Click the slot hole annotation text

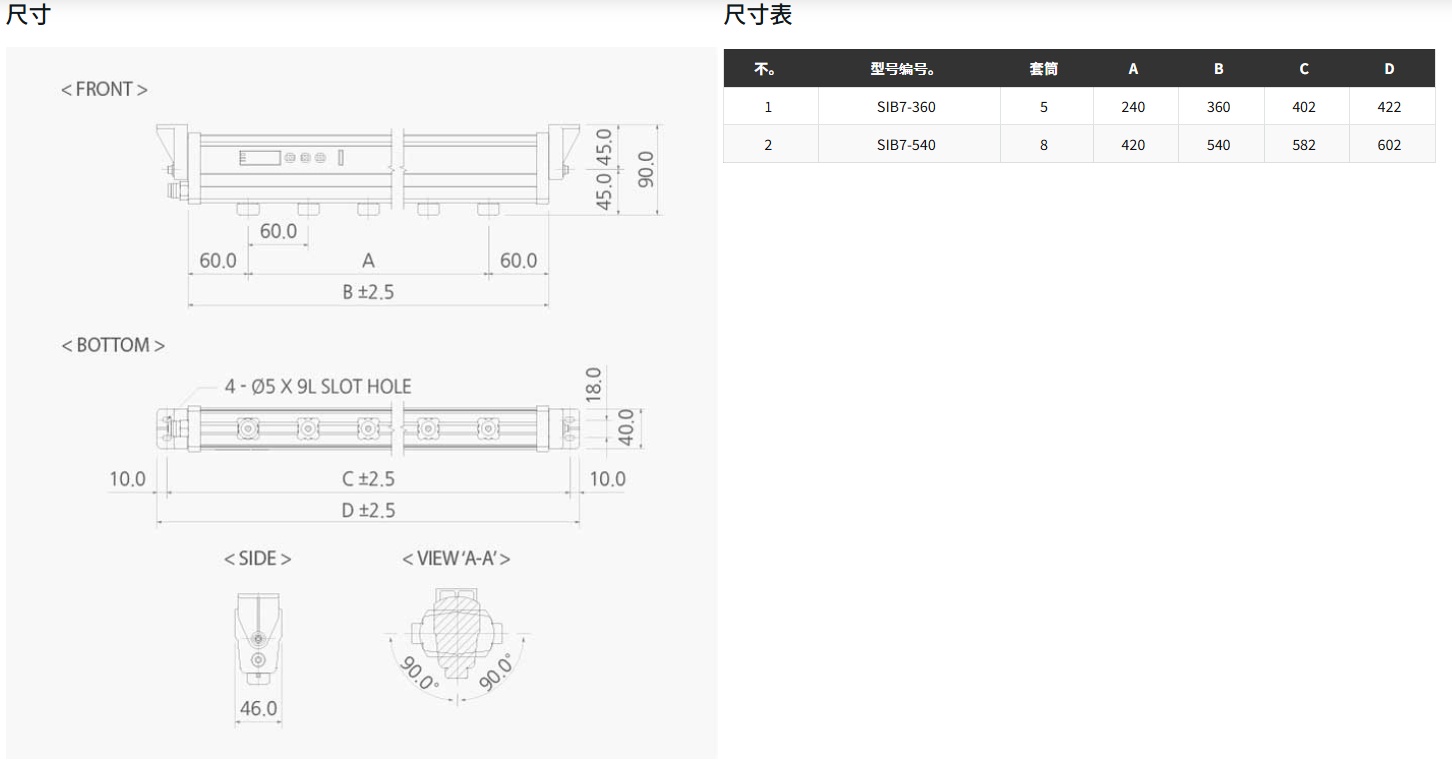point(317,386)
